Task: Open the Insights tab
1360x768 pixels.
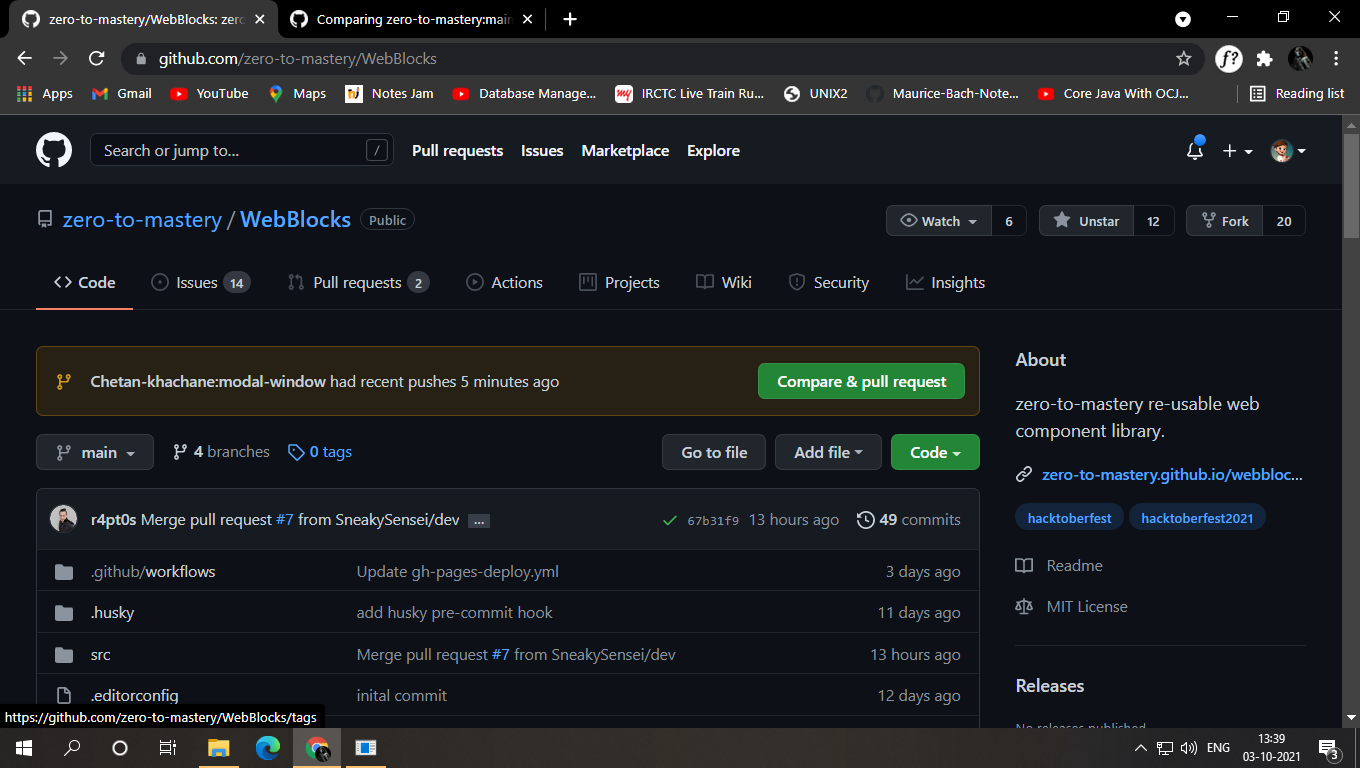Action: tap(946, 283)
